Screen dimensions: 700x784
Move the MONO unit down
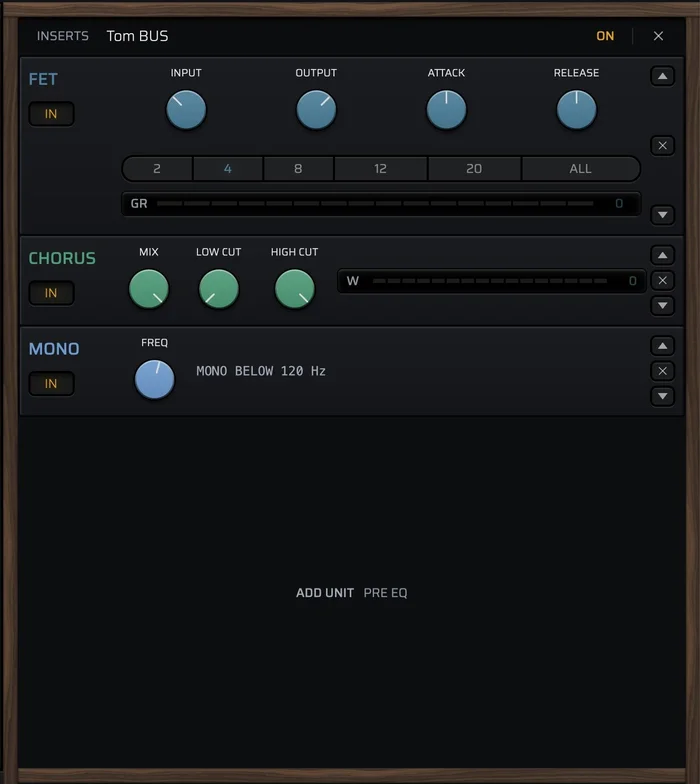662,396
